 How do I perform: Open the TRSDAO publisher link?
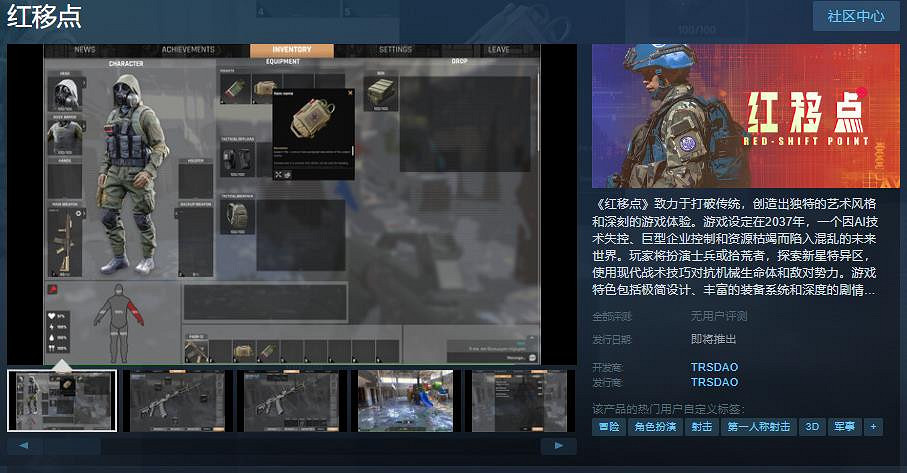pos(714,382)
